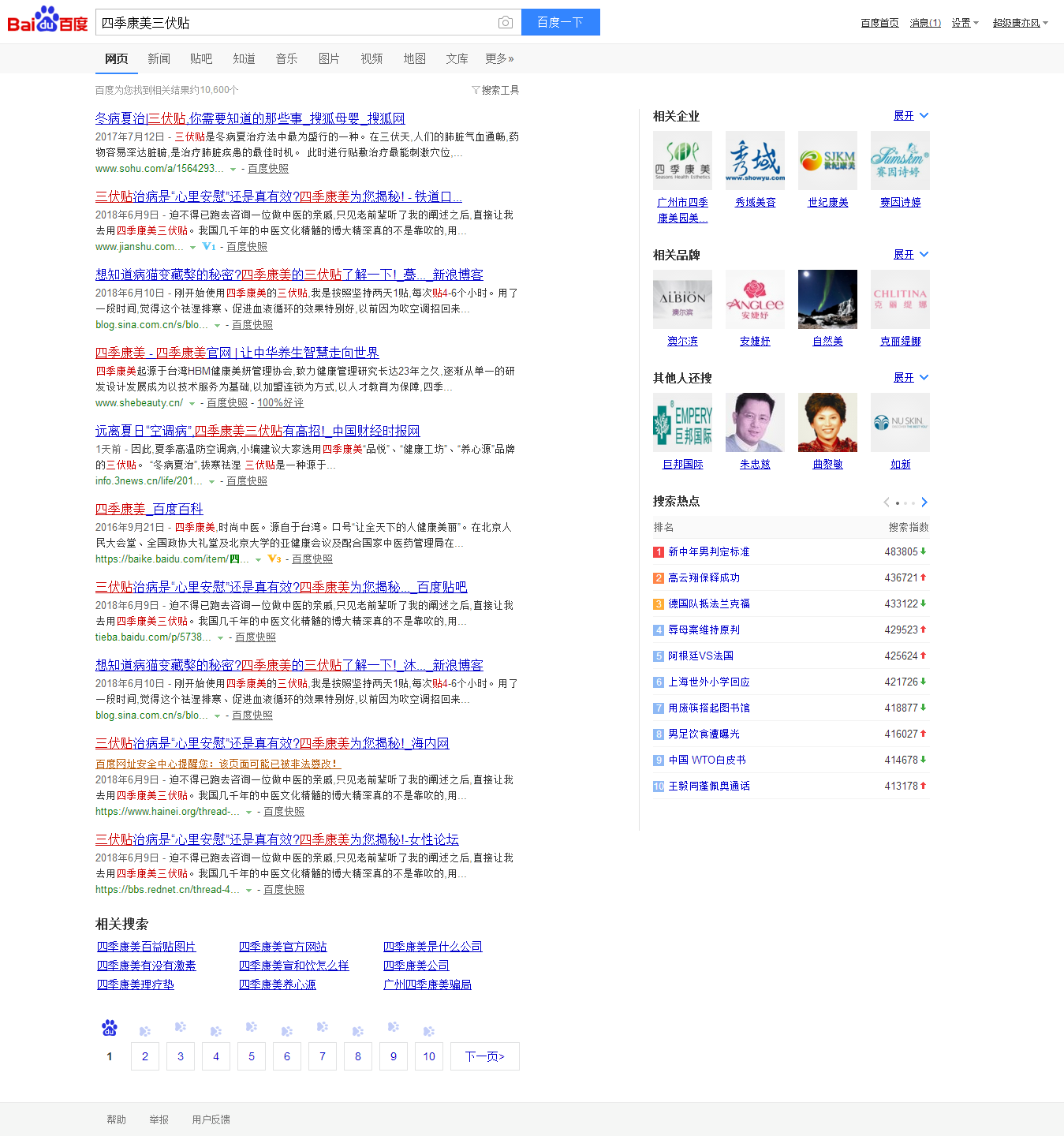Image resolution: width=1064 pixels, height=1136 pixels.
Task: Click 帮助 in the footer
Action: (x=116, y=1119)
